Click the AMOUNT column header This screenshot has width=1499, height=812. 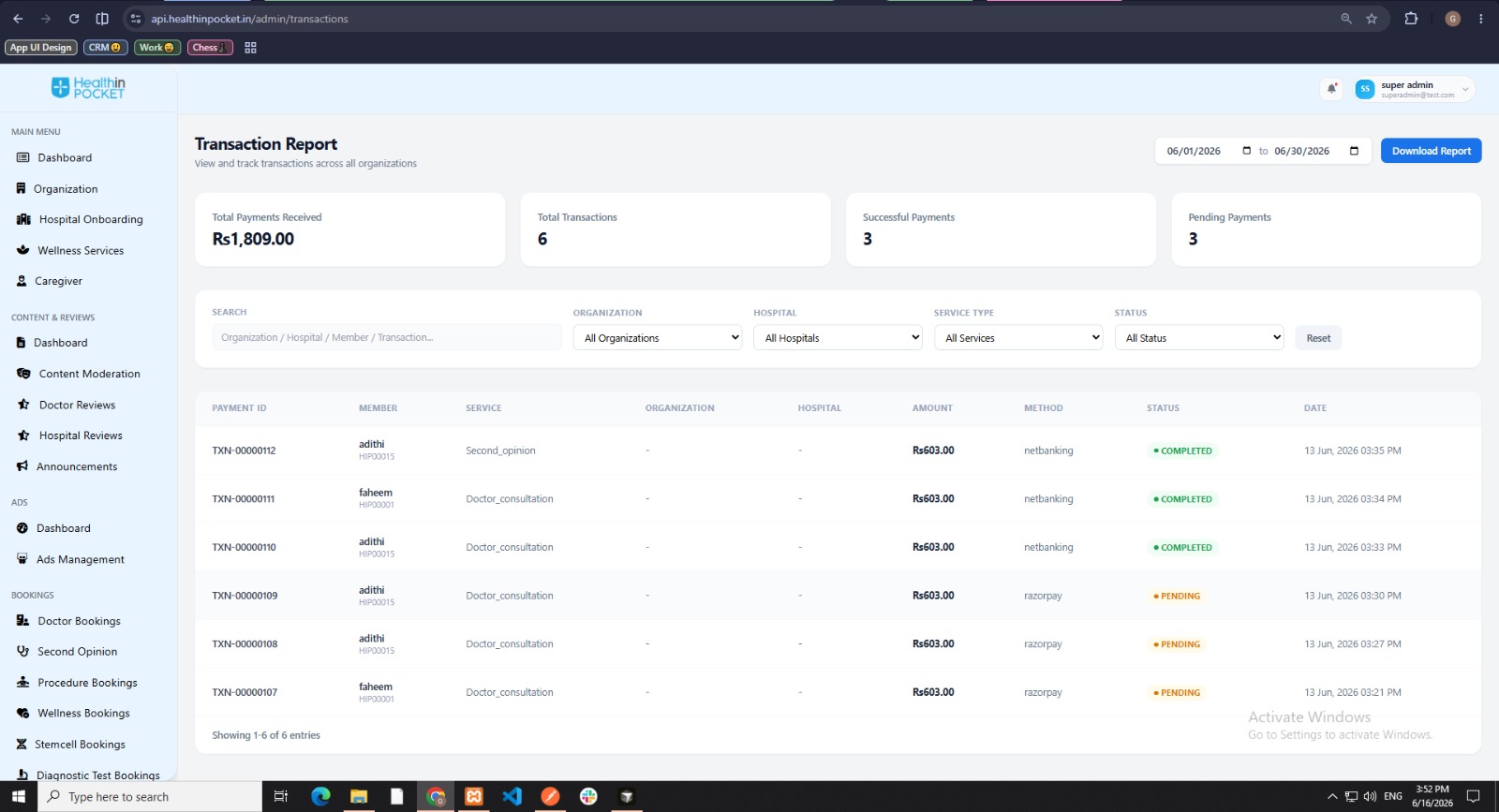pyautogui.click(x=932, y=408)
